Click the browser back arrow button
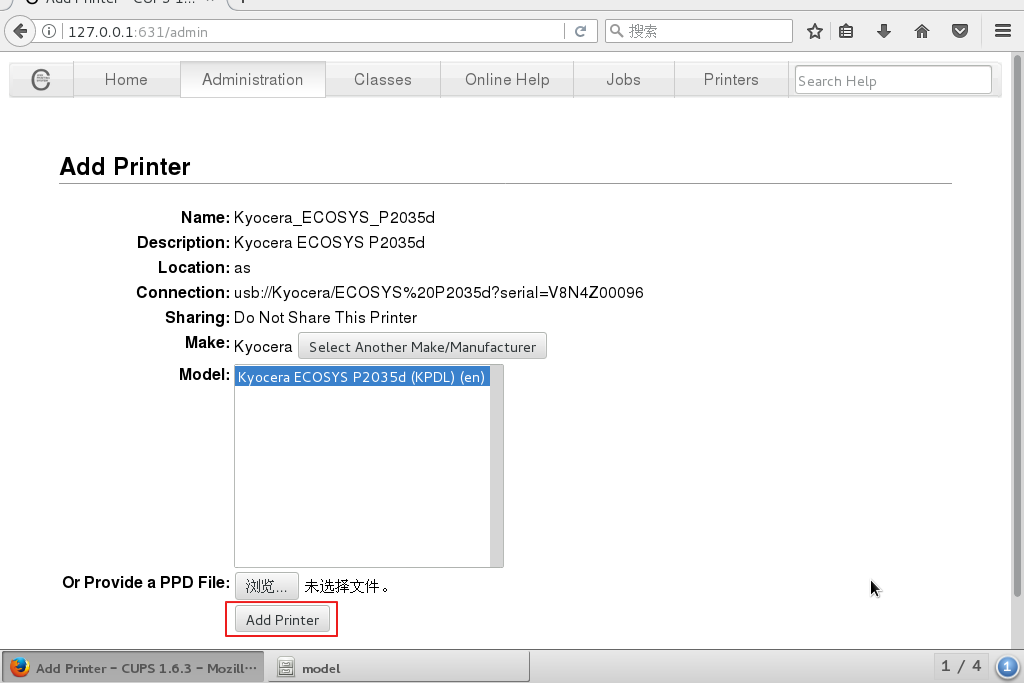This screenshot has height=683, width=1024. 20,31
